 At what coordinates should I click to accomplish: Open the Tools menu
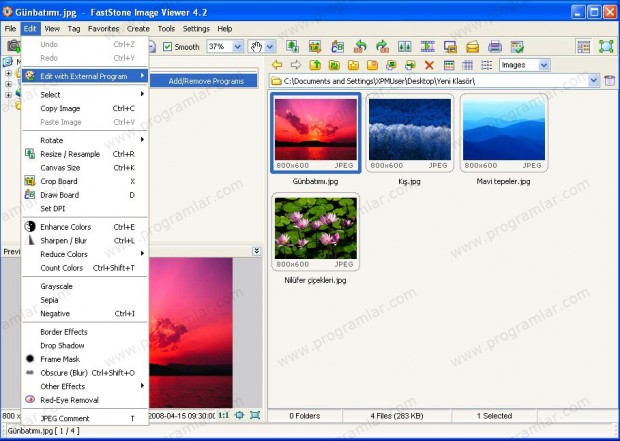[166, 28]
